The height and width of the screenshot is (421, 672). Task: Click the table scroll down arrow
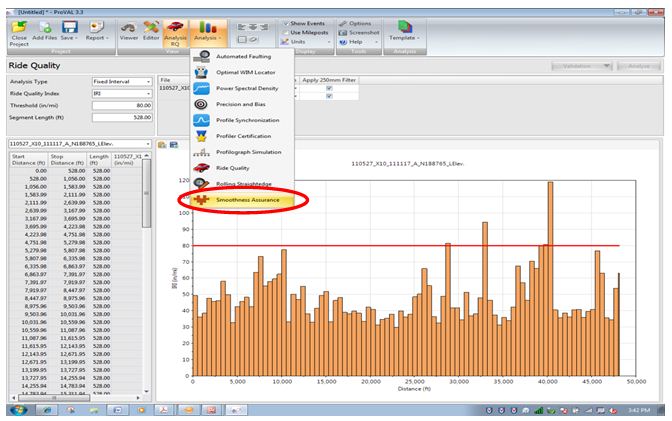[x=146, y=391]
